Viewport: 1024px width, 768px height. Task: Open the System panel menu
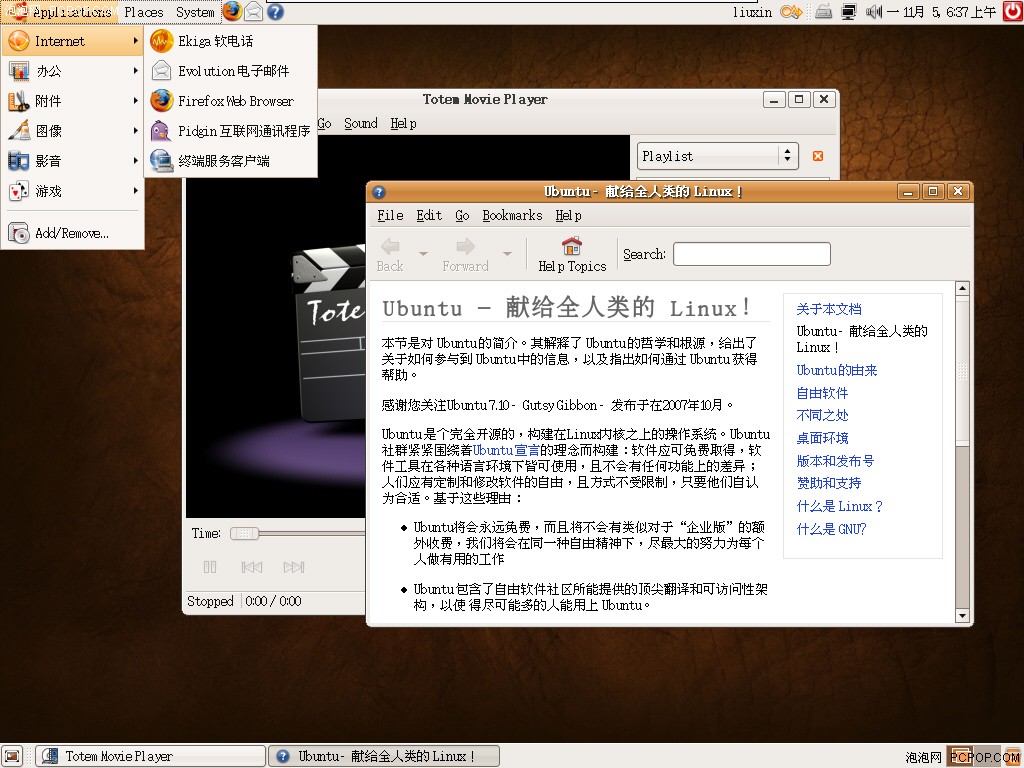tap(195, 12)
